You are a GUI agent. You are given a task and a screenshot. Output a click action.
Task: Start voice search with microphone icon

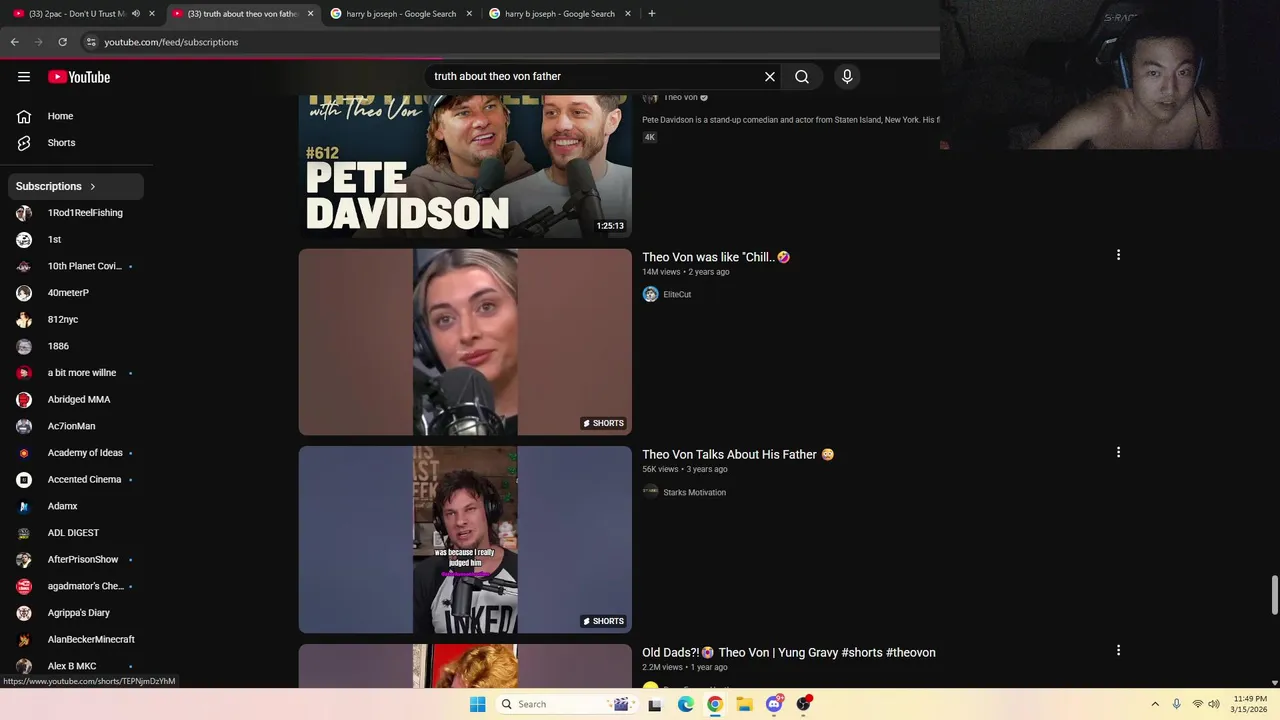[847, 76]
